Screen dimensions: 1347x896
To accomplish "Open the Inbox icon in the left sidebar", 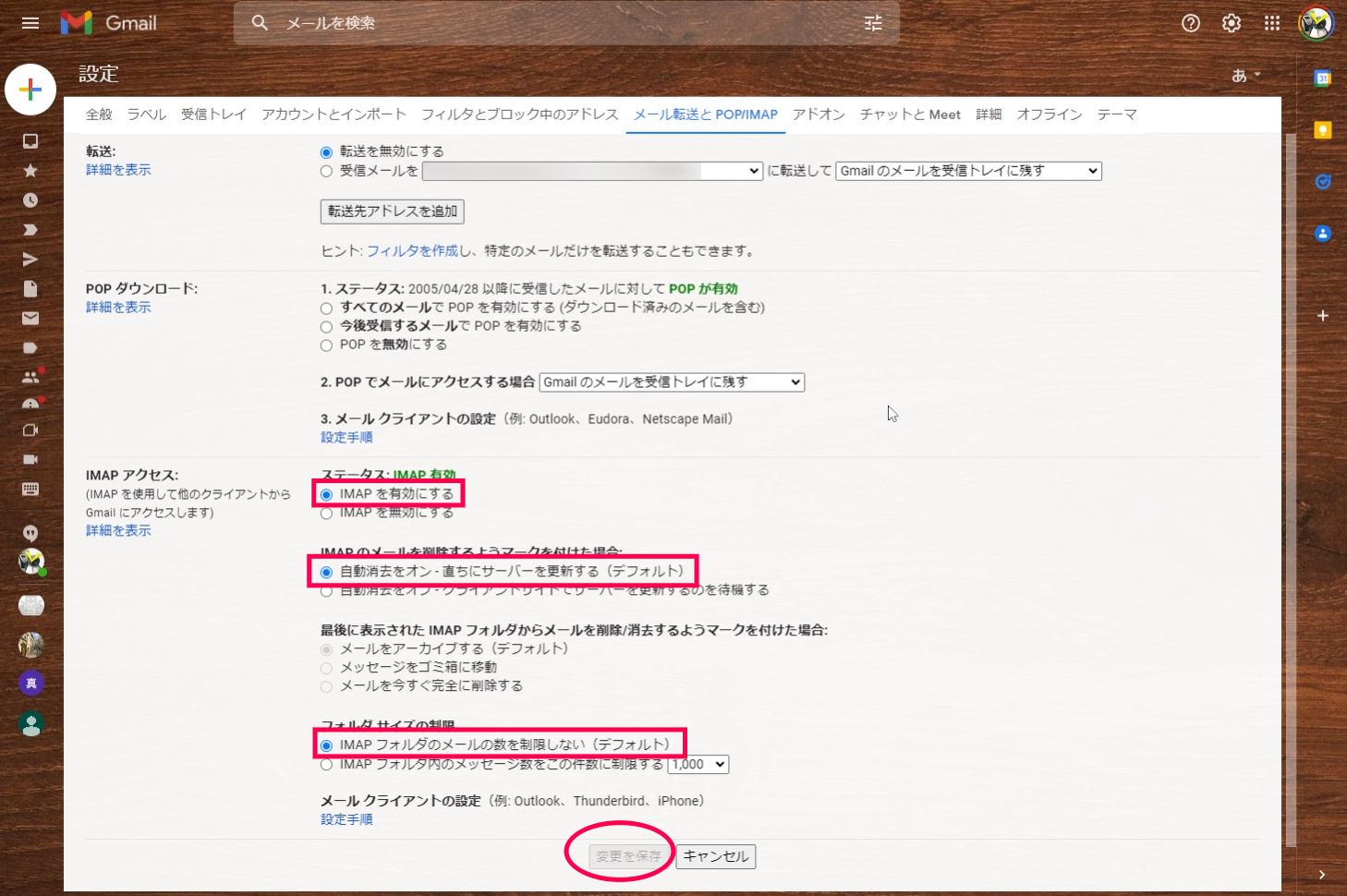I will point(30,141).
